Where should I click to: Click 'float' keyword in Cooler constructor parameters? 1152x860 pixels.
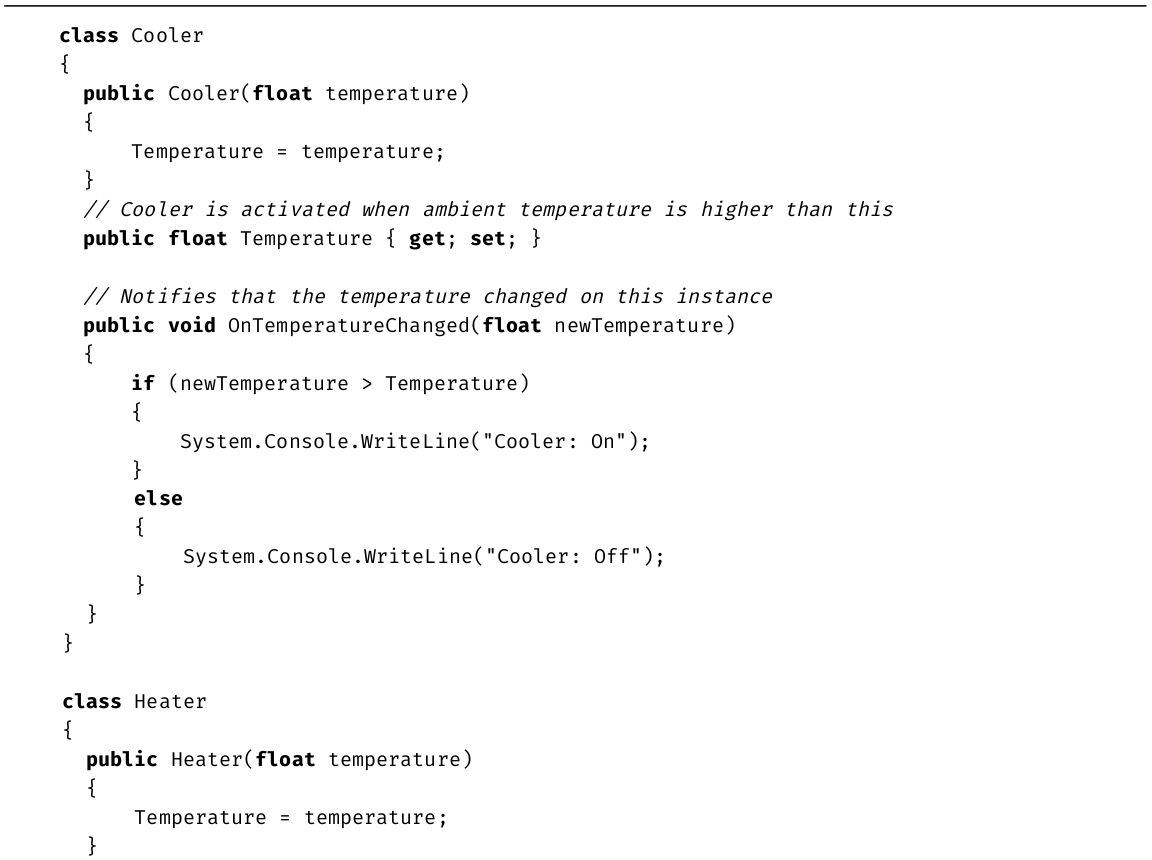pos(283,94)
